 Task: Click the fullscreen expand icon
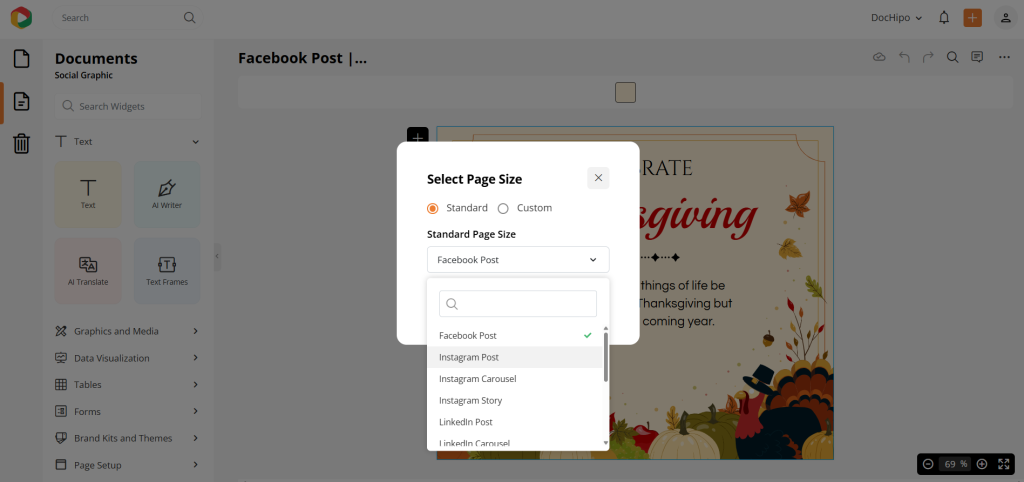[x=1004, y=464]
